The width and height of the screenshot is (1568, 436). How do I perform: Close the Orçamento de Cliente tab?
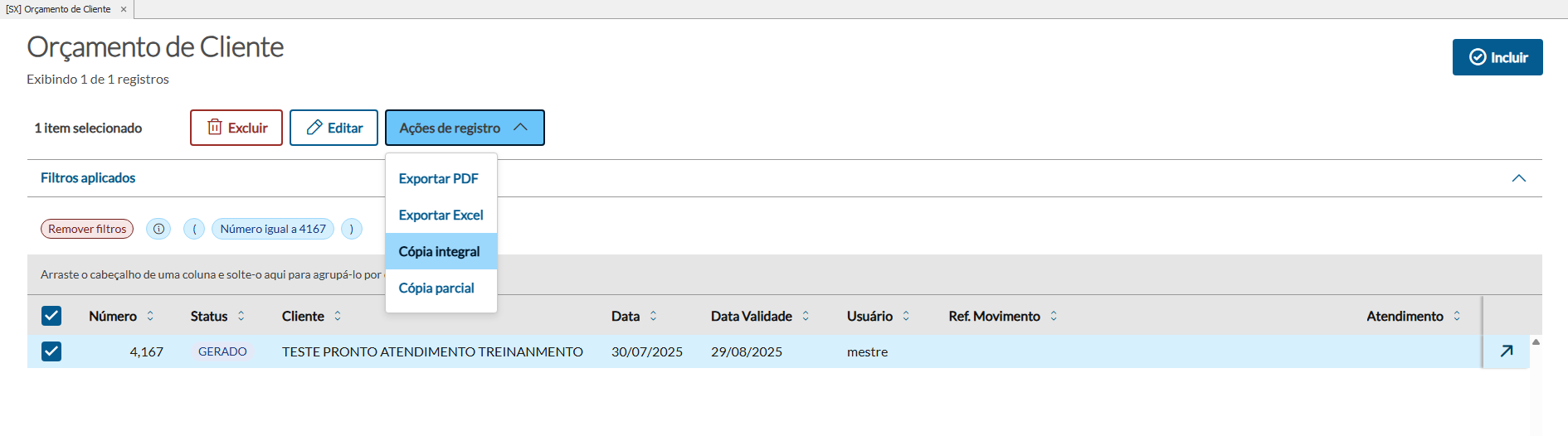[124, 9]
